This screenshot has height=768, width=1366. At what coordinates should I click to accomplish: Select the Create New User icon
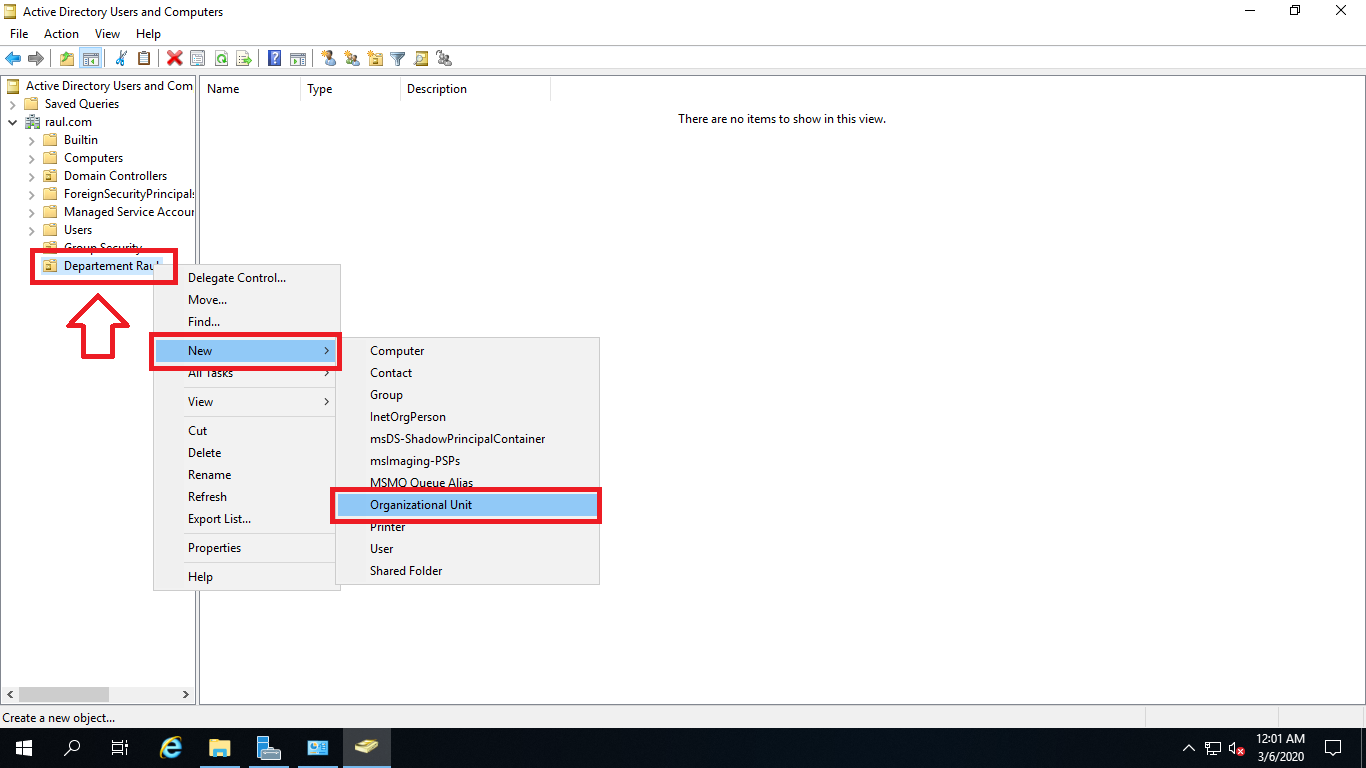[x=329, y=57]
